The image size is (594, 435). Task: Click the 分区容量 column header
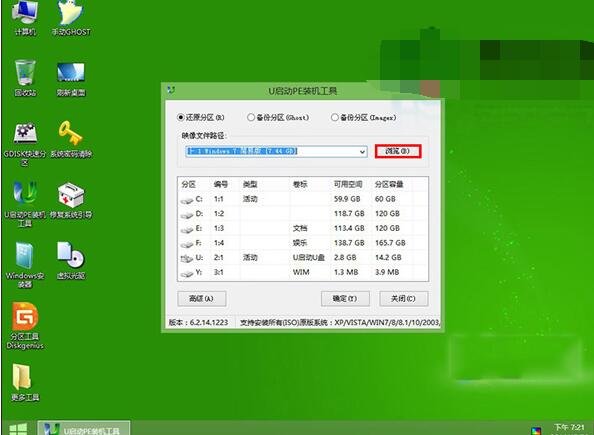coord(389,185)
